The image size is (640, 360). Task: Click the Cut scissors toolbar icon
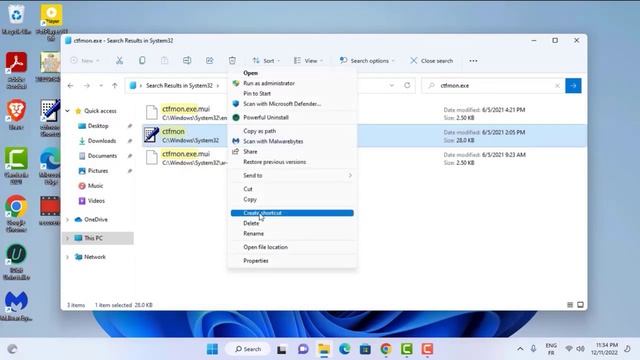coord(119,60)
